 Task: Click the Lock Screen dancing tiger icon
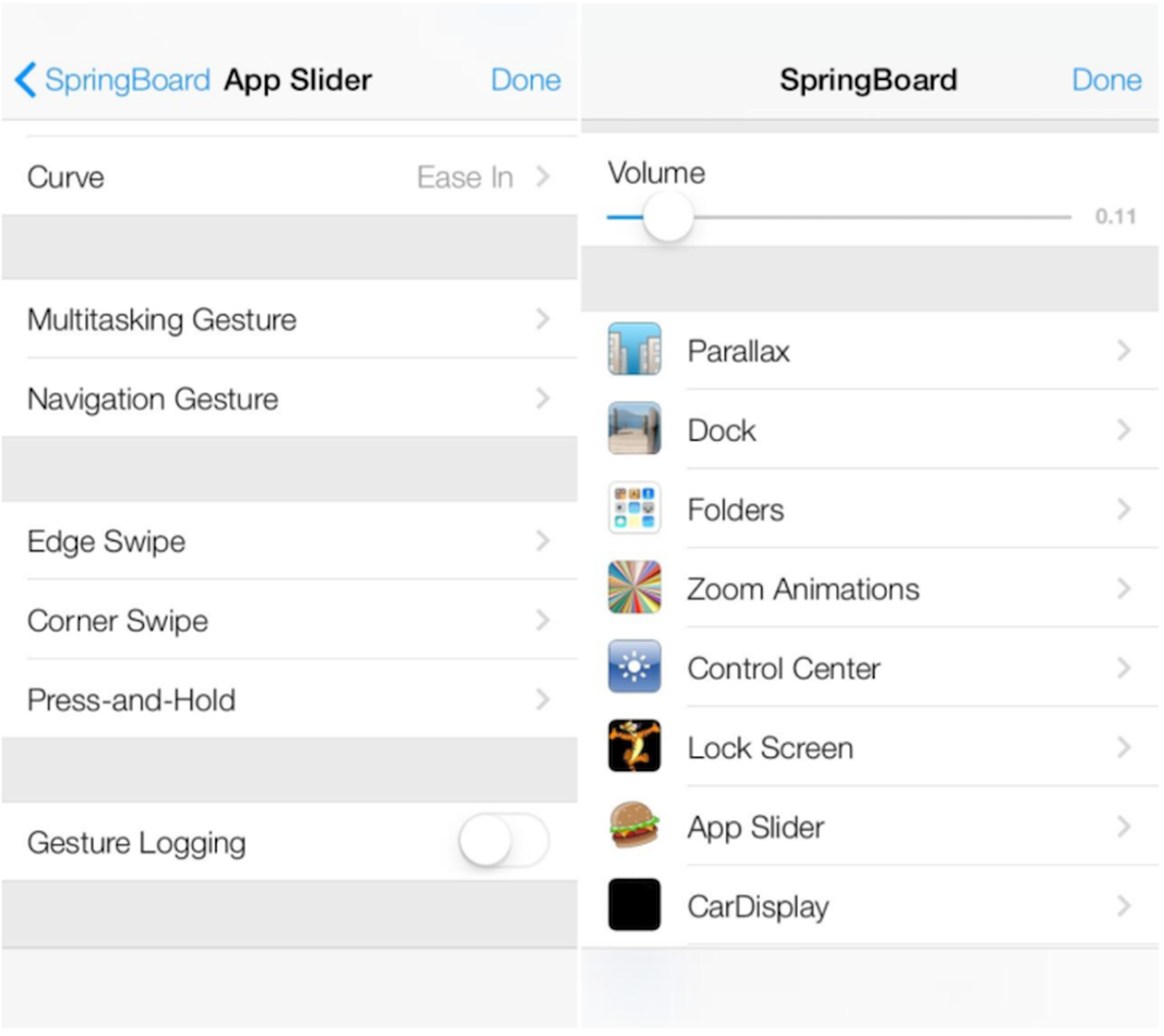pyautogui.click(x=634, y=747)
